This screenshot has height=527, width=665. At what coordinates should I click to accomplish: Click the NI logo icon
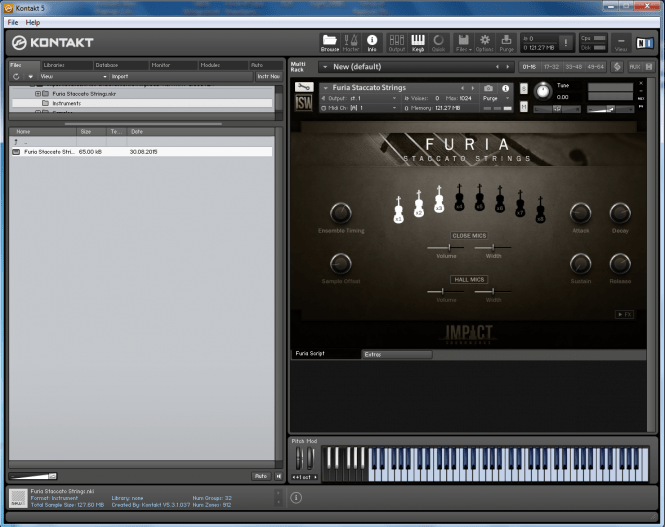(644, 43)
